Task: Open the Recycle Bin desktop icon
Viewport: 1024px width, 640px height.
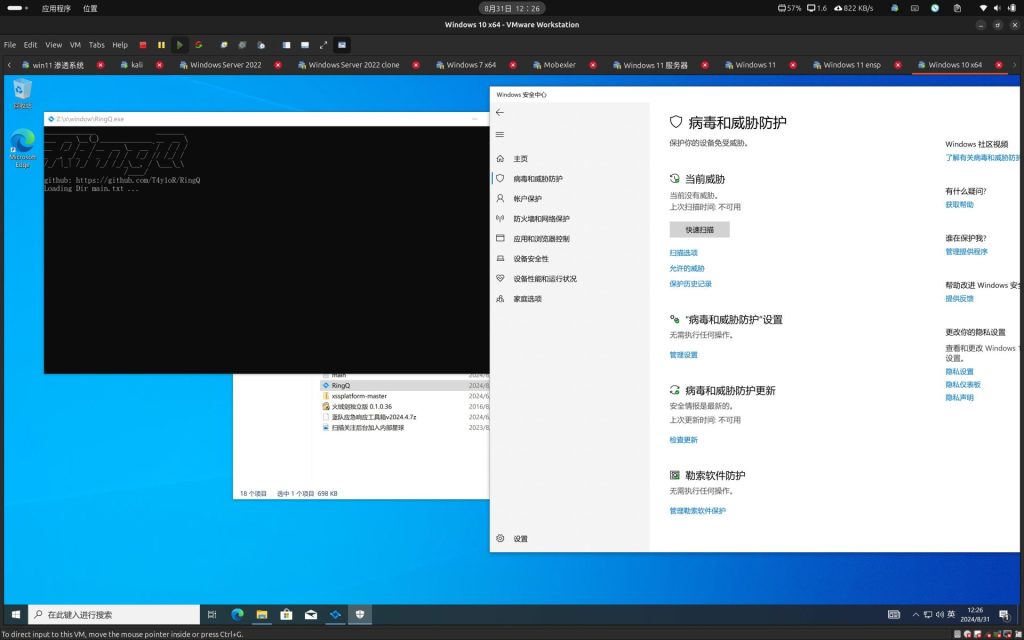Action: pos(22,93)
